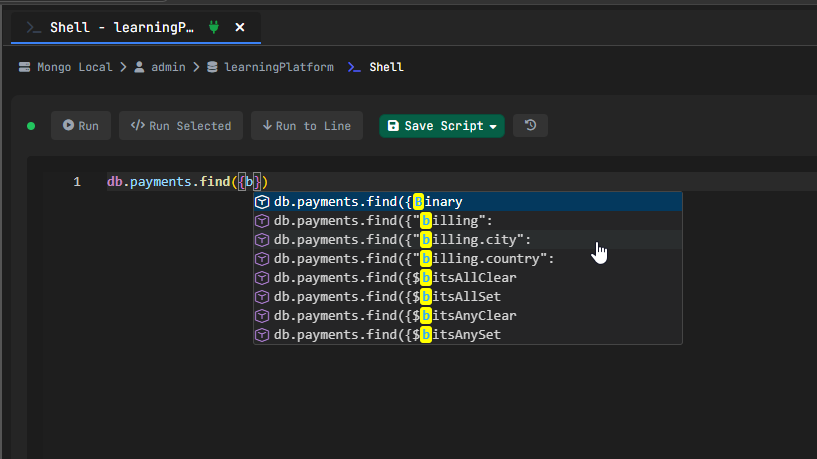Click line number 1 in the gutter
This screenshot has height=459, width=817.
[x=77, y=182]
